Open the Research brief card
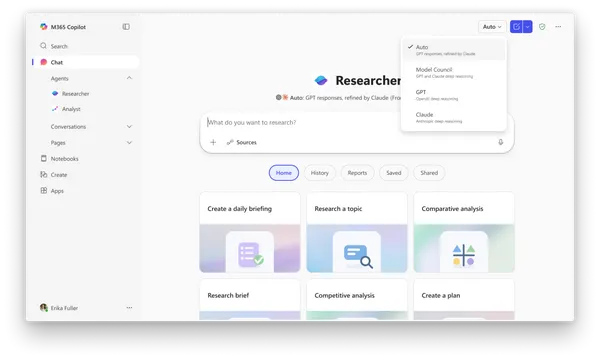 pos(250,300)
